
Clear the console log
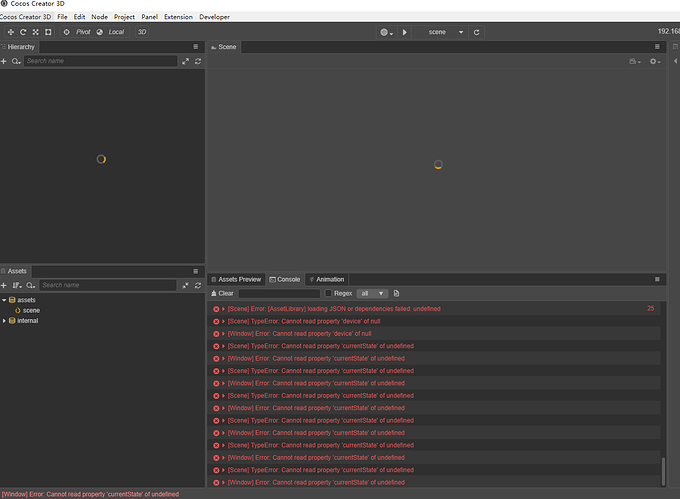point(222,294)
